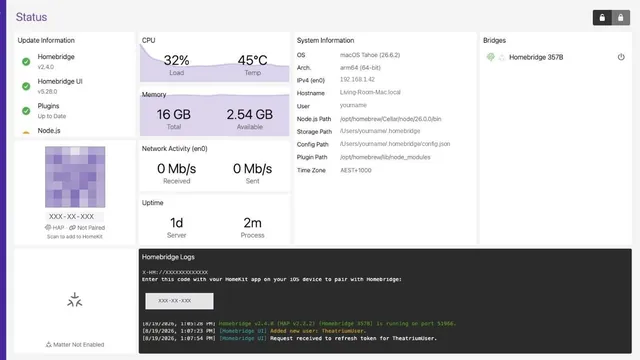Image resolution: width=640 pixels, height=360 pixels.
Task: Click the 192.168.1.42 IPv4 address
Action: pos(357,80)
